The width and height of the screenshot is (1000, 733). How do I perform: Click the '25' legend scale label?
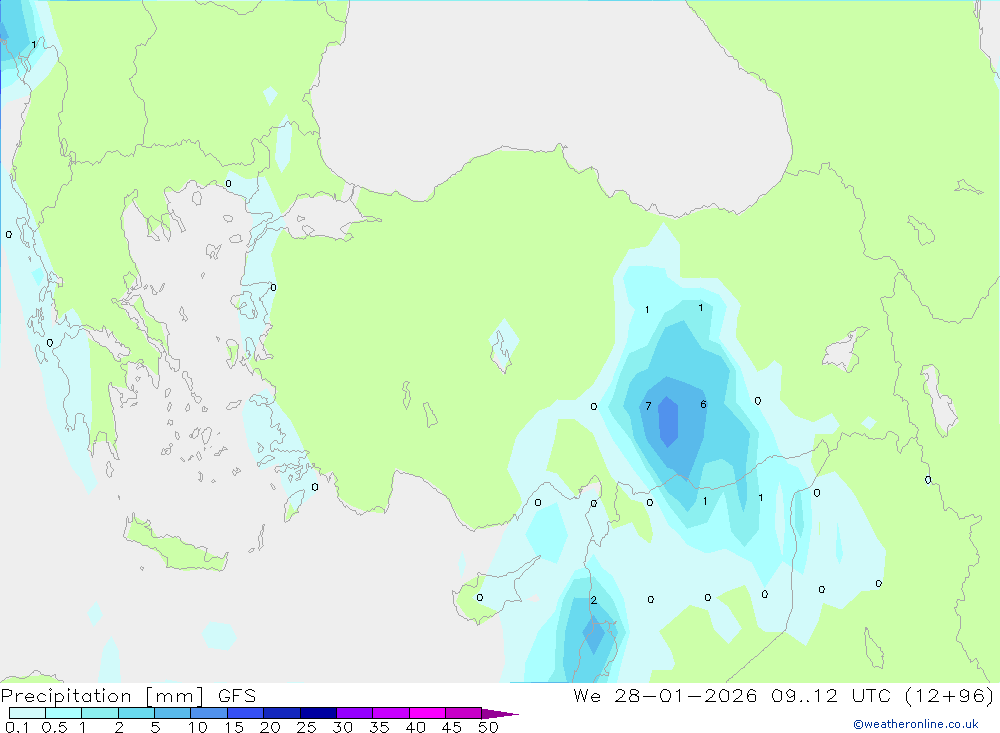(307, 727)
